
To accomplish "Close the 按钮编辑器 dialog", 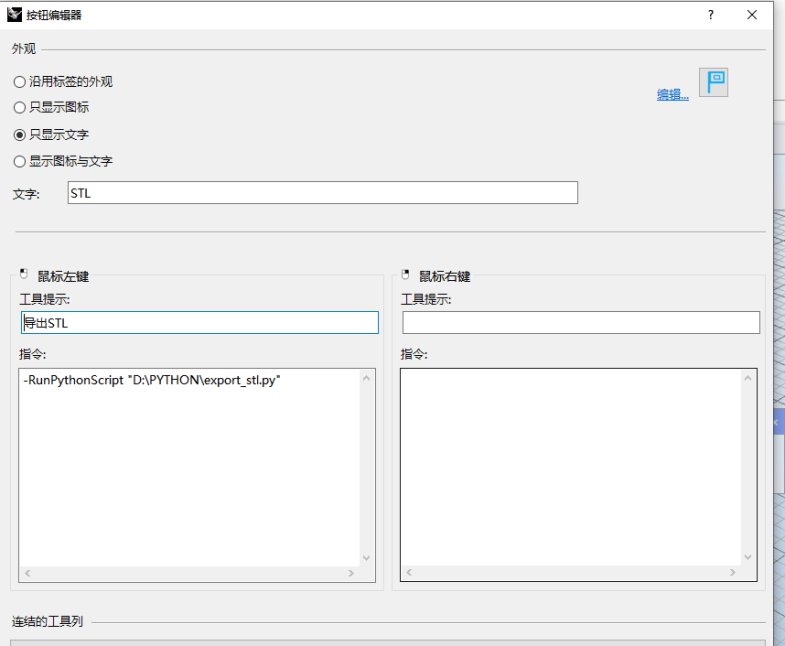I will [752, 15].
